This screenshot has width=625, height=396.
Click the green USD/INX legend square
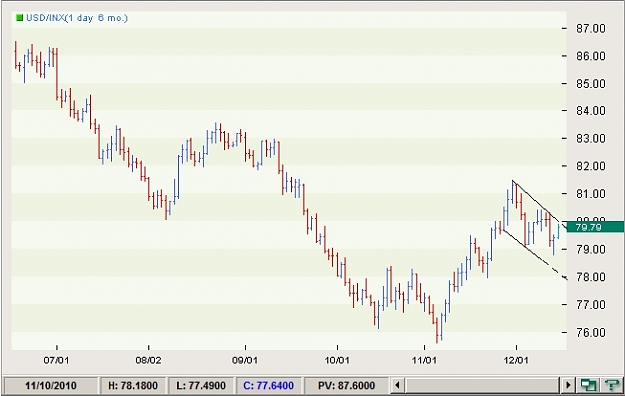point(19,18)
